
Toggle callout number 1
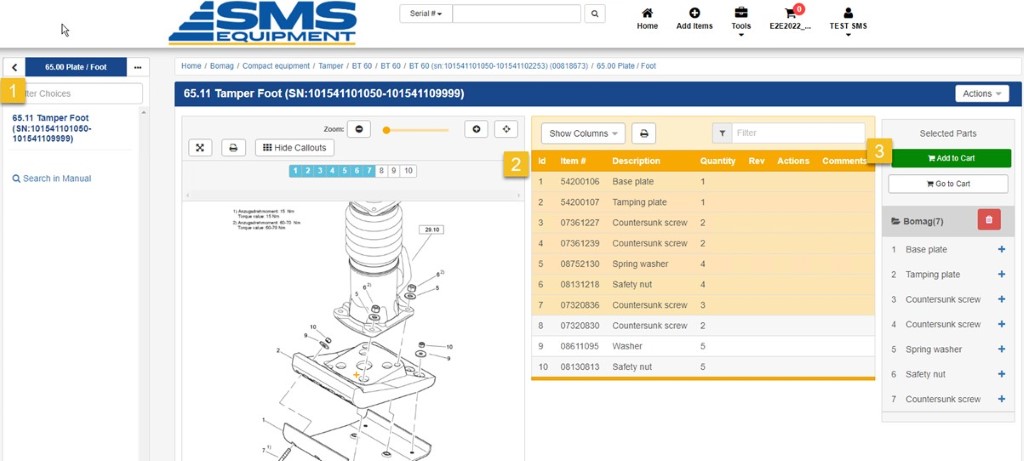295,171
